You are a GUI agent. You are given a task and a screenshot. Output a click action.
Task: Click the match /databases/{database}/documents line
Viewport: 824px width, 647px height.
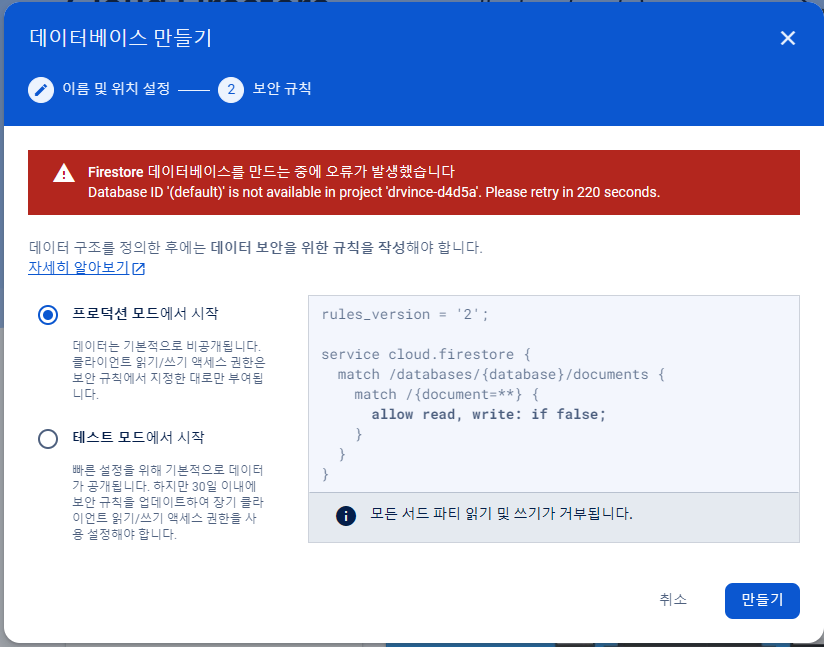501,375
